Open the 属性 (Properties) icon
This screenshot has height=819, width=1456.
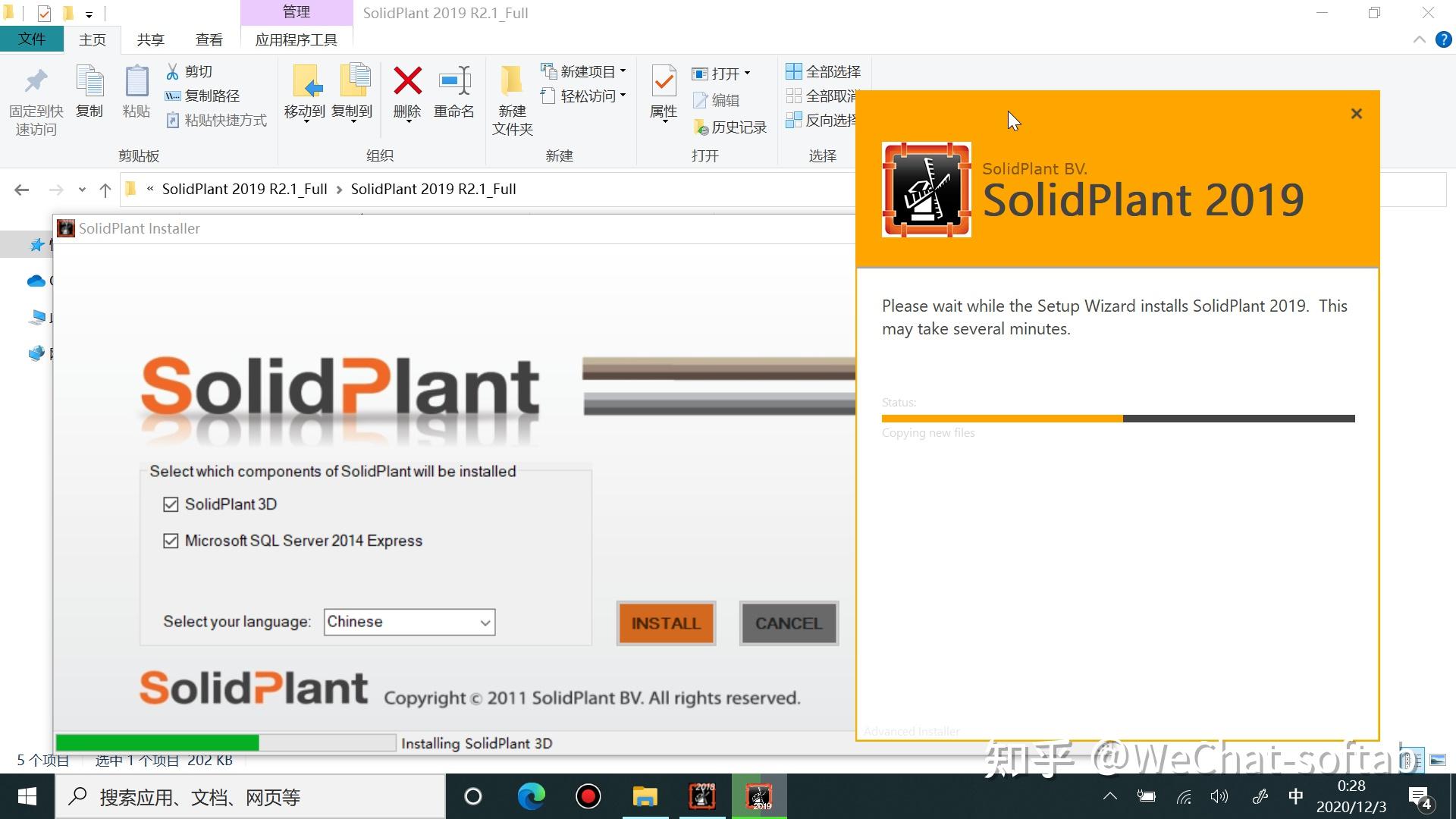[x=663, y=93]
